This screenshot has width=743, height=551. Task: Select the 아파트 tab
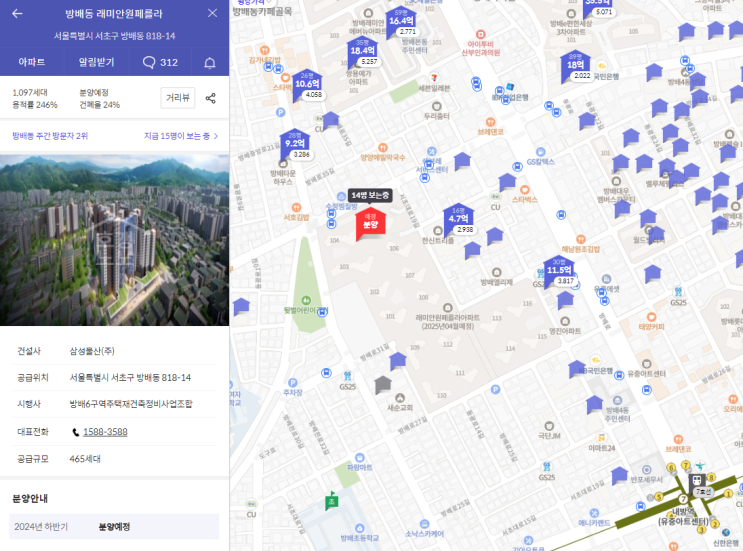(x=32, y=62)
